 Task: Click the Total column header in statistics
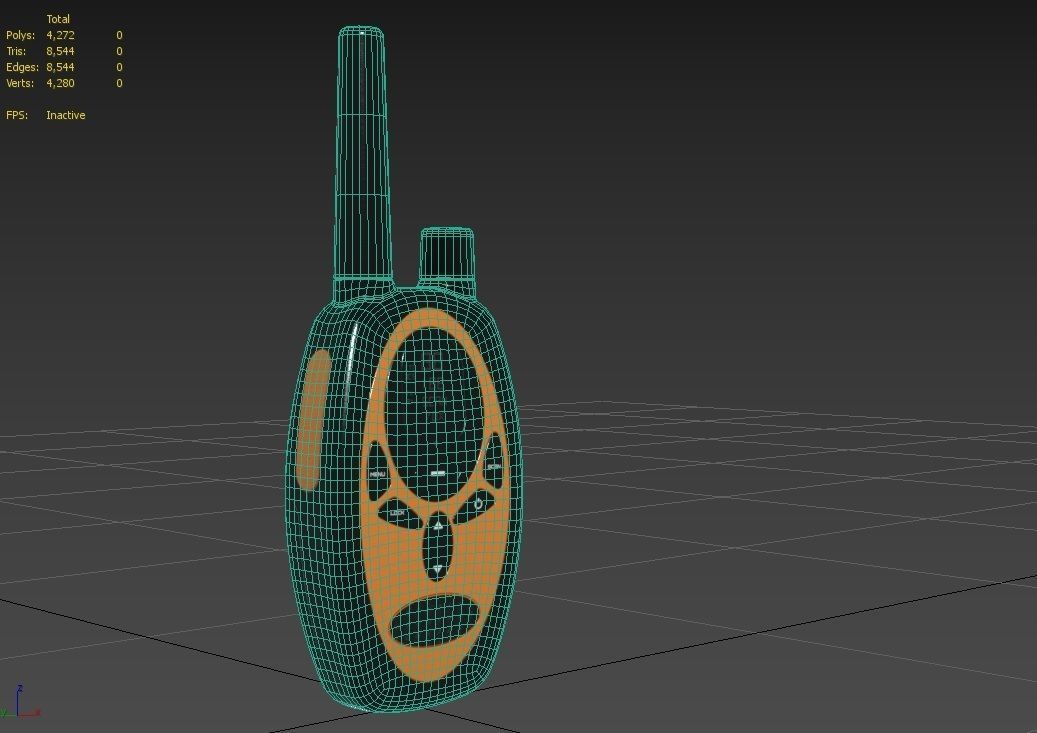[58, 19]
